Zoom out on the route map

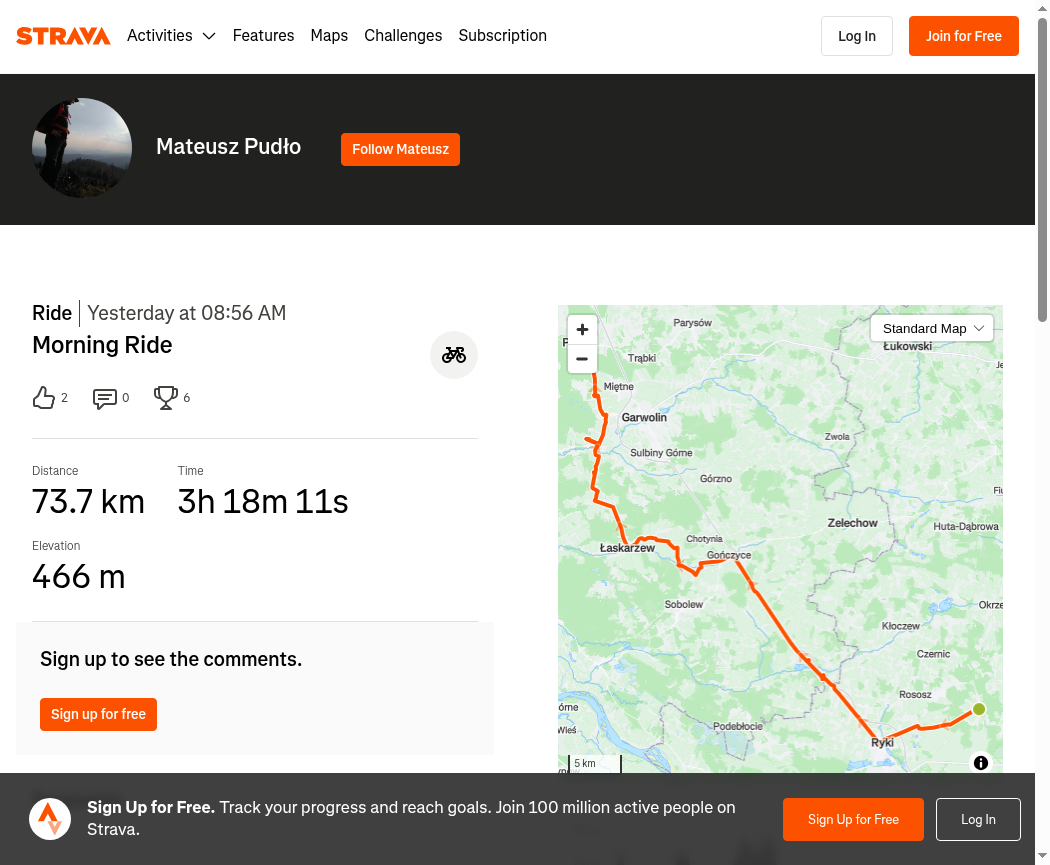click(x=583, y=359)
